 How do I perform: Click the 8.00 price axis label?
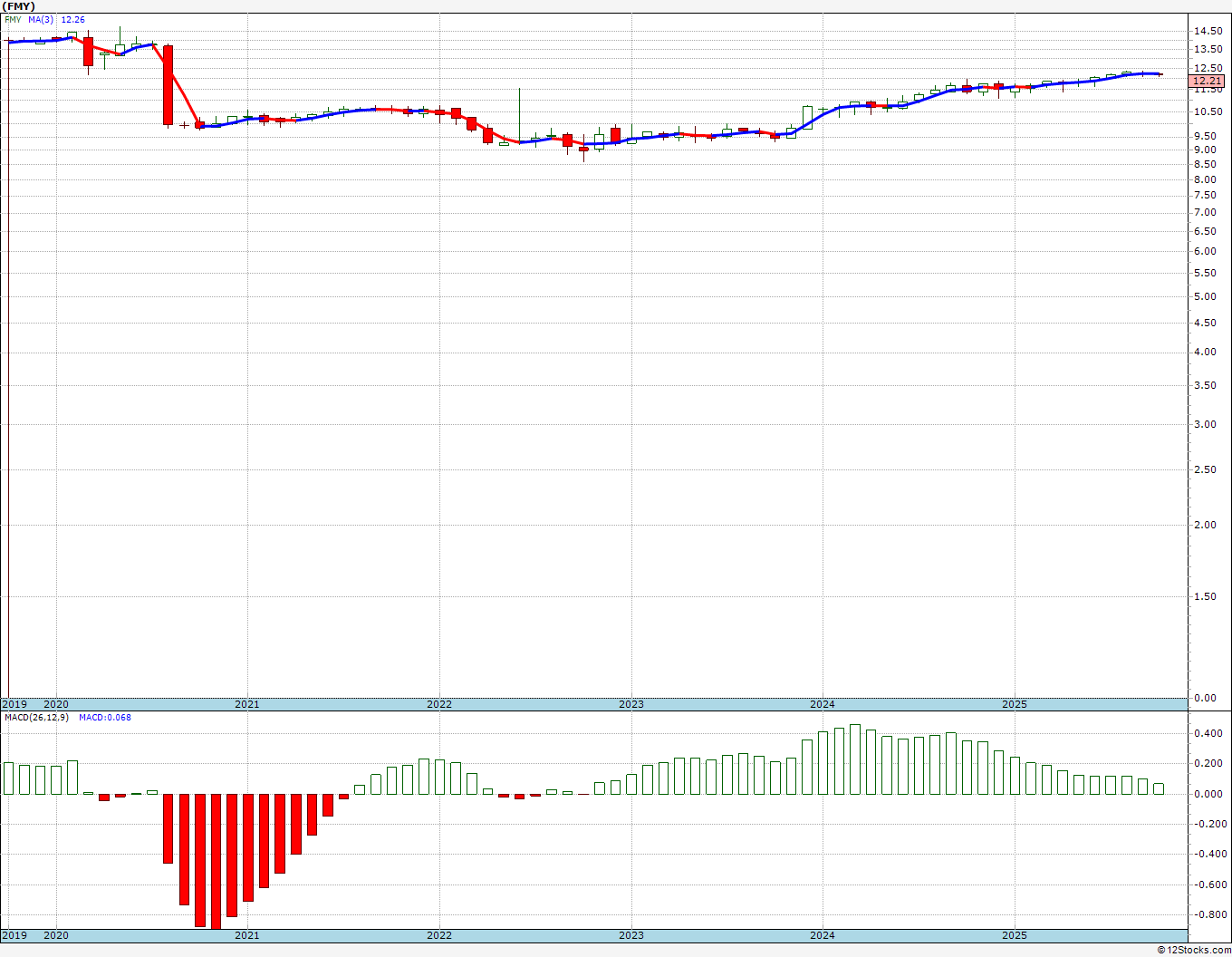pos(1207,179)
